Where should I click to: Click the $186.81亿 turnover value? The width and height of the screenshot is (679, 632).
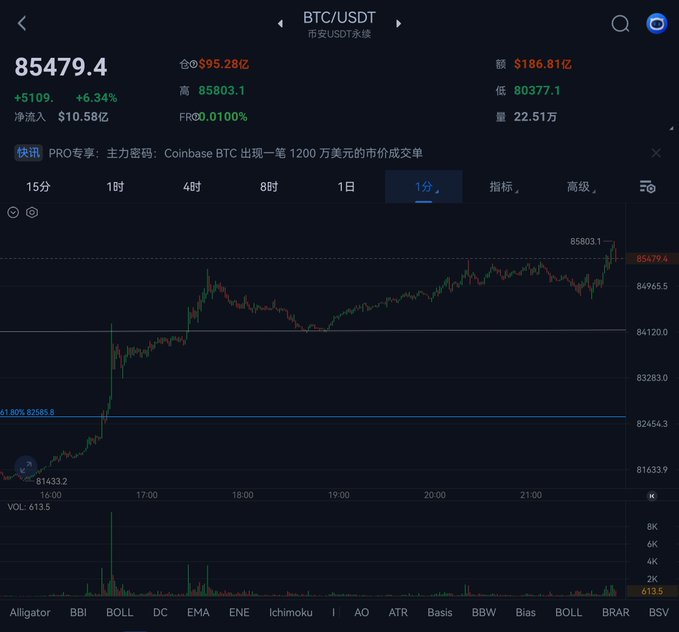(543, 64)
